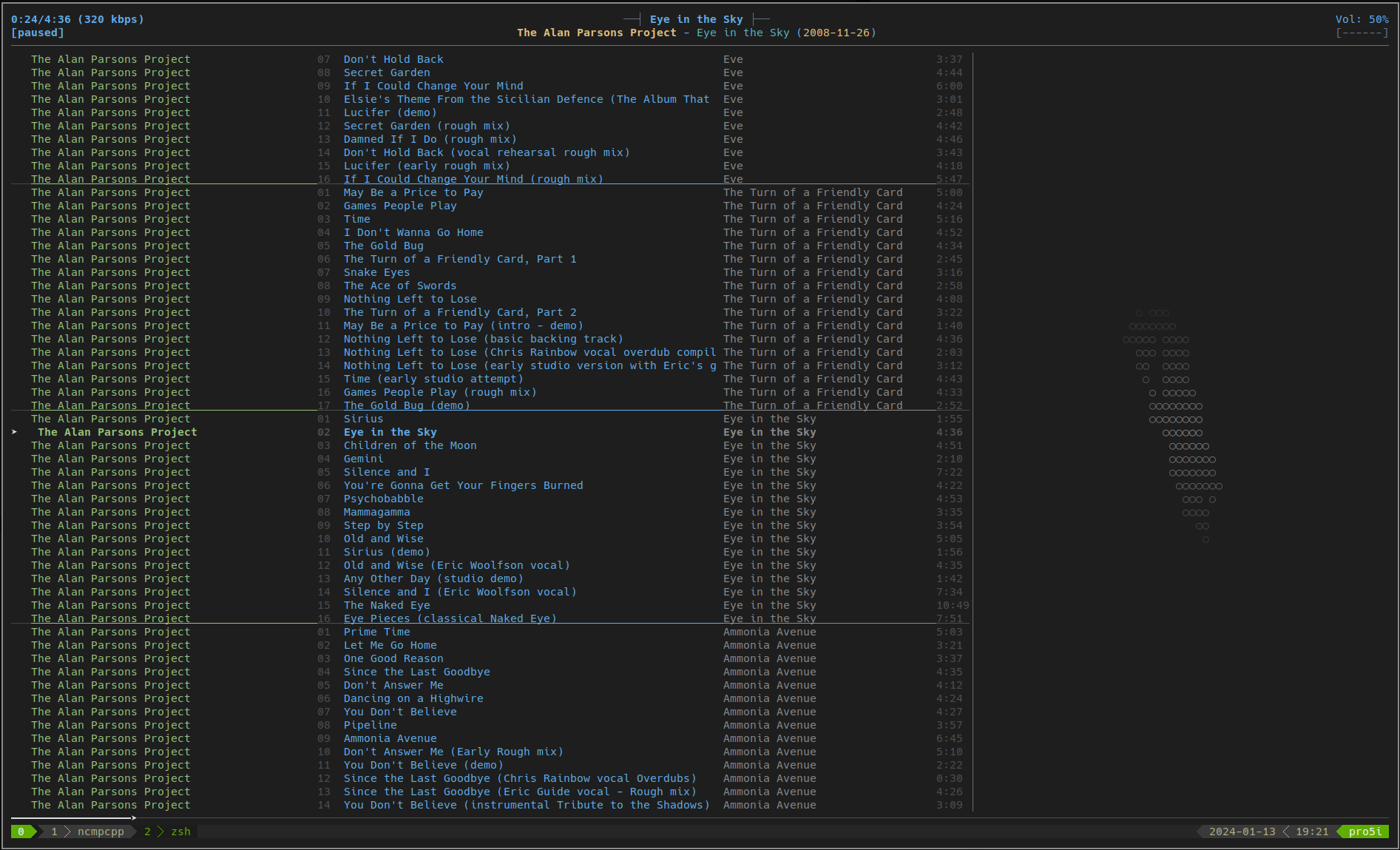The width and height of the screenshot is (1400, 850).
Task: Select Games People Play (rough mix)
Action: coord(439,392)
